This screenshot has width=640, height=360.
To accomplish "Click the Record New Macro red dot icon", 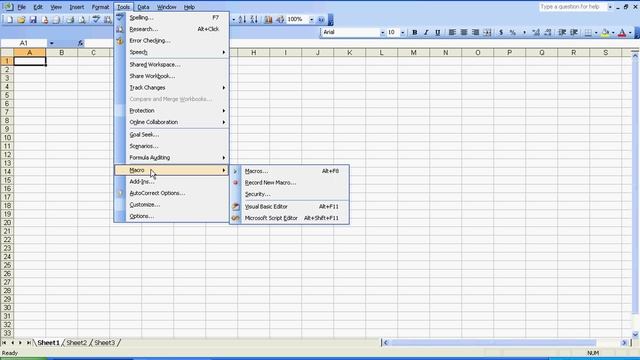I will click(236, 182).
